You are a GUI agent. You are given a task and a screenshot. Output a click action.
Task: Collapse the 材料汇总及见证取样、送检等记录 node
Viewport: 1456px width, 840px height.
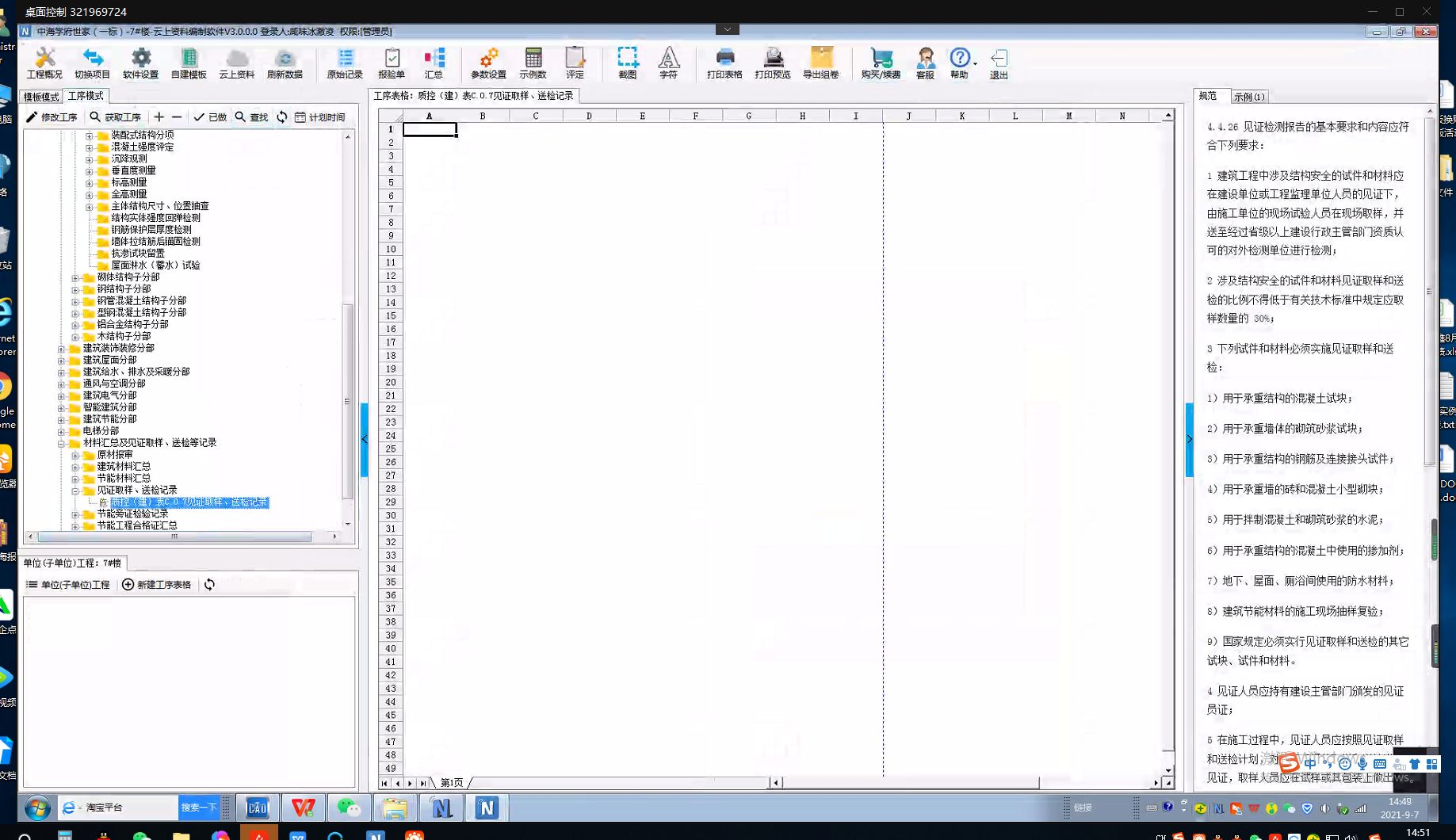pyautogui.click(x=61, y=444)
